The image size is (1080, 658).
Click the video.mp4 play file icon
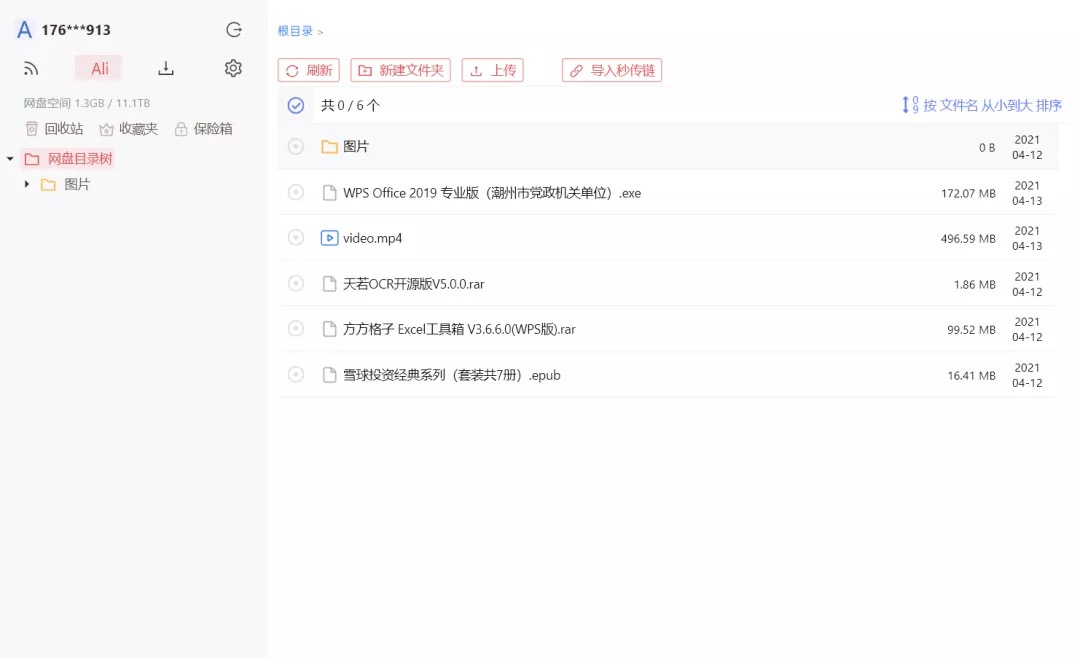tap(329, 238)
